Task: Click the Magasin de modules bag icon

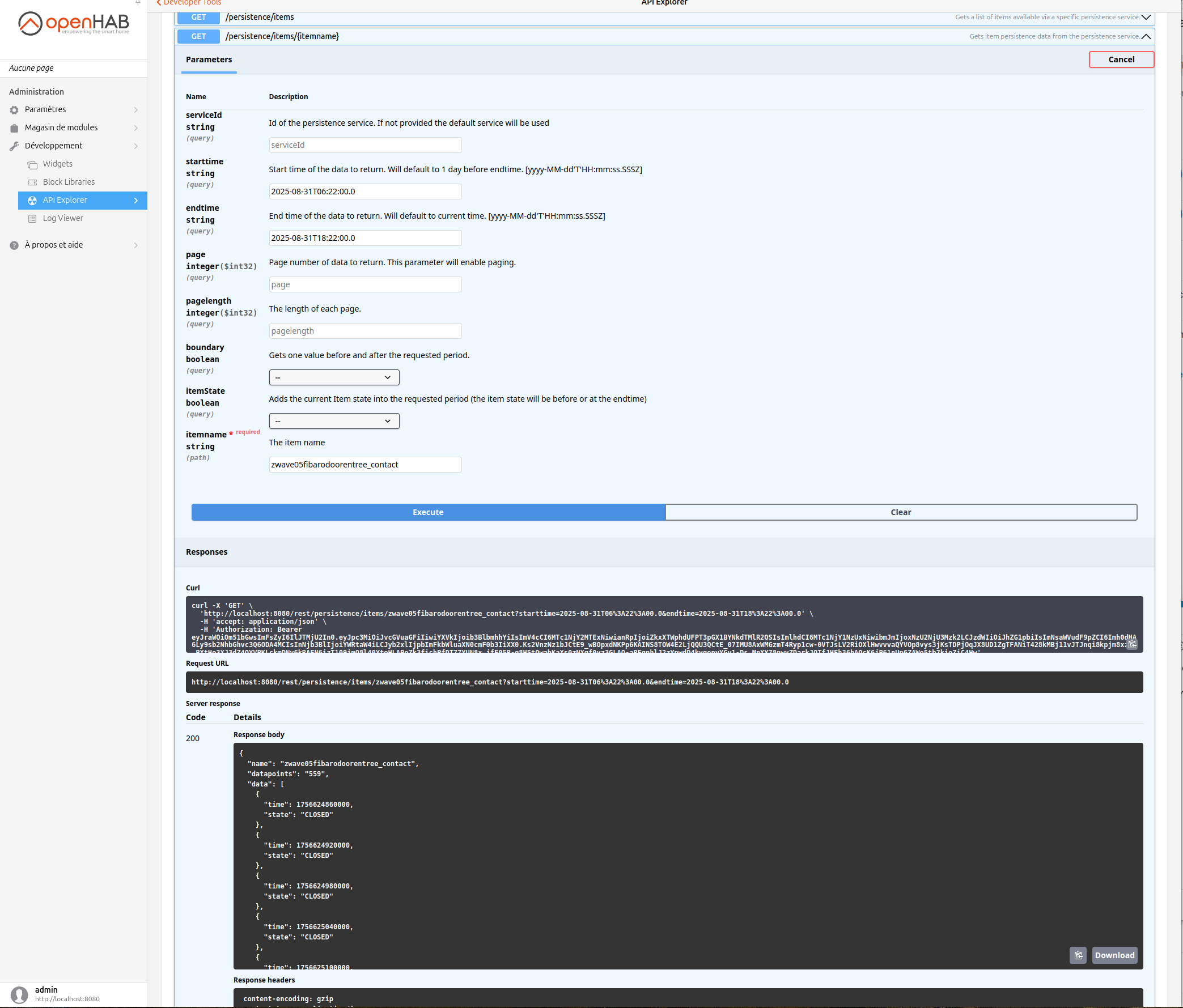Action: pyautogui.click(x=14, y=128)
